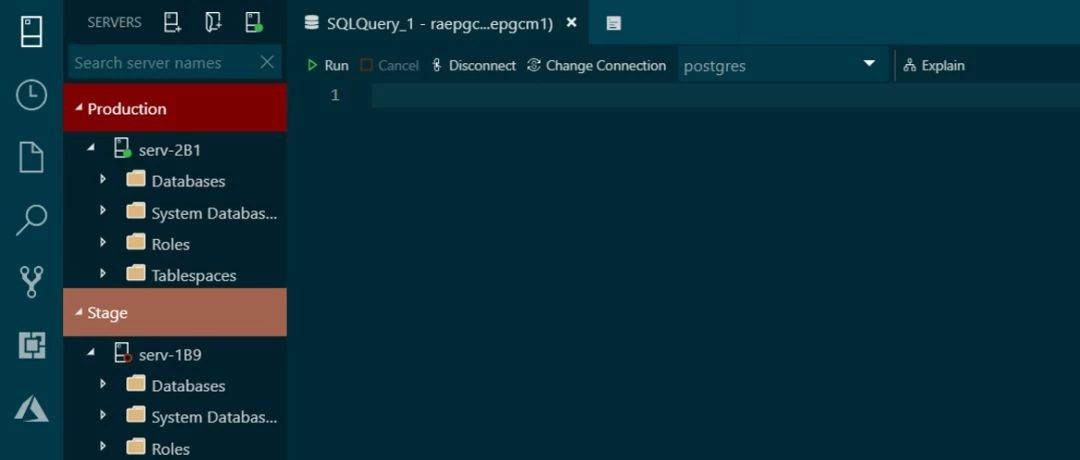Open the Azure icon in activity bar
This screenshot has height=460, width=1080.
32,408
